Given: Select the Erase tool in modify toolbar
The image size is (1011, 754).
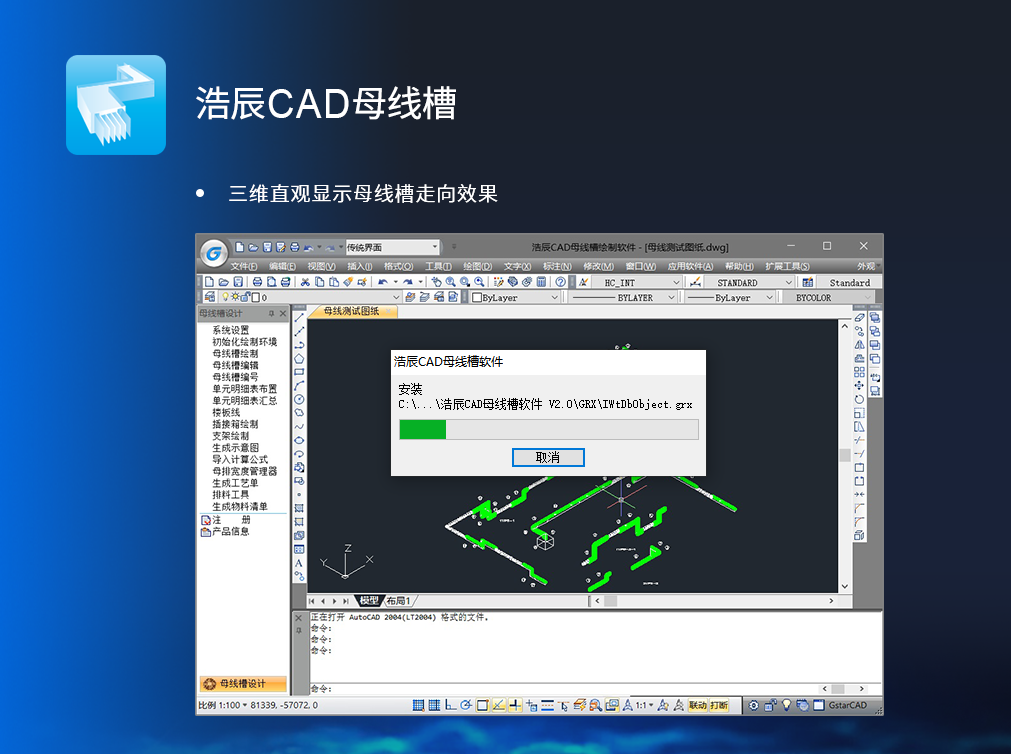Looking at the screenshot, I should [859, 317].
